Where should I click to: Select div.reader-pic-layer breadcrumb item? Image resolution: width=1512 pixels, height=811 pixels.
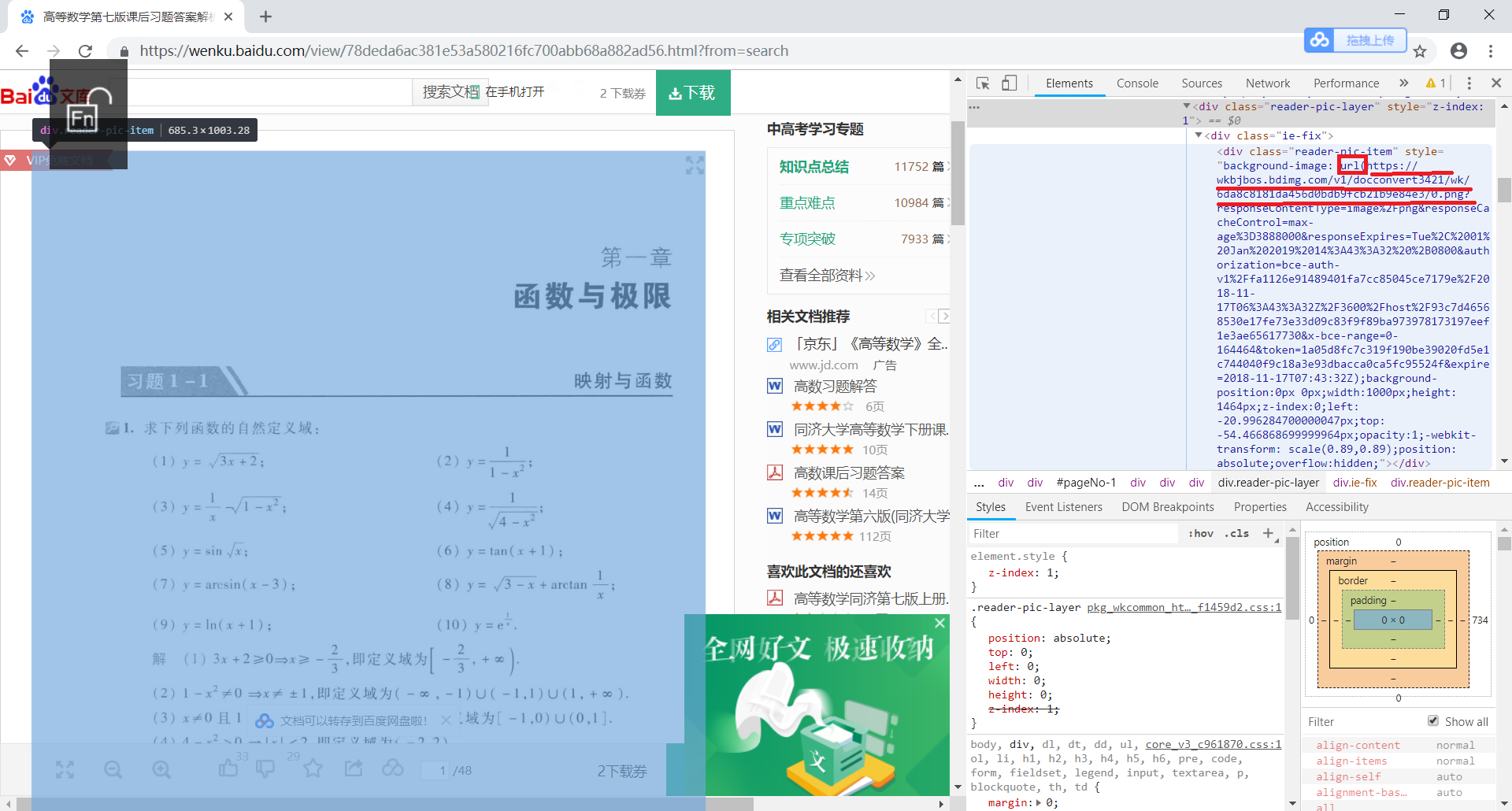click(x=1268, y=483)
